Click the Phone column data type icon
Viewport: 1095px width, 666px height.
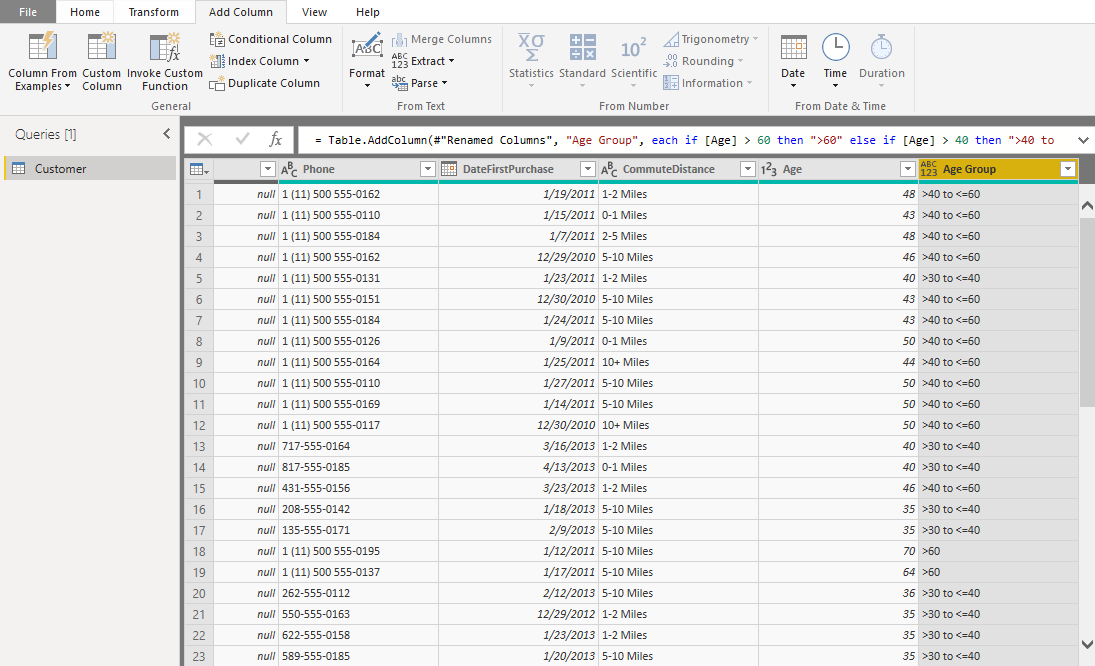pyautogui.click(x=288, y=169)
